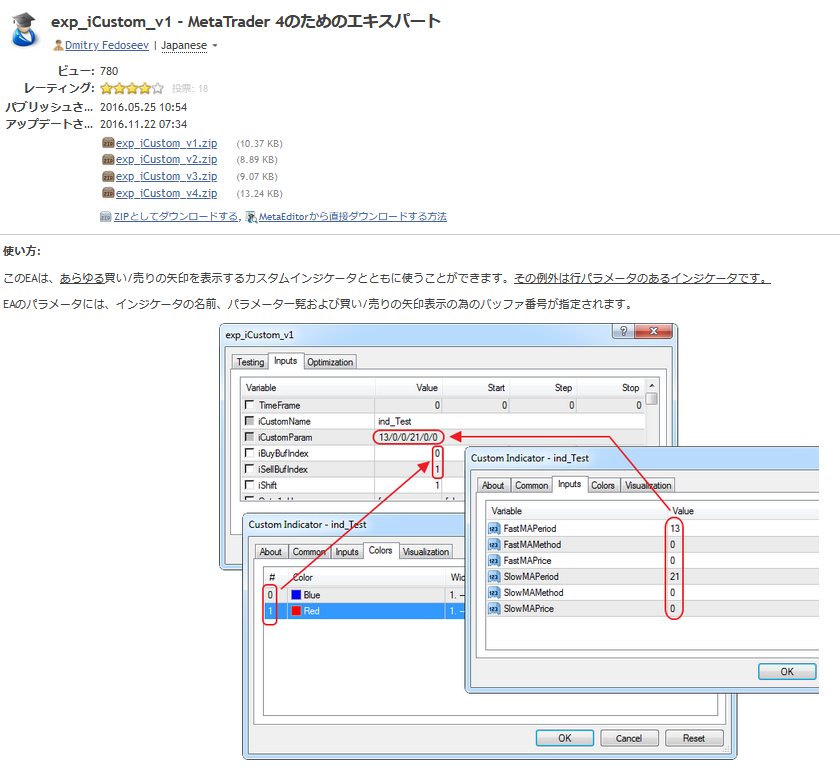Click the iCustomParam value 13/0/0/21/0/0

[408, 437]
